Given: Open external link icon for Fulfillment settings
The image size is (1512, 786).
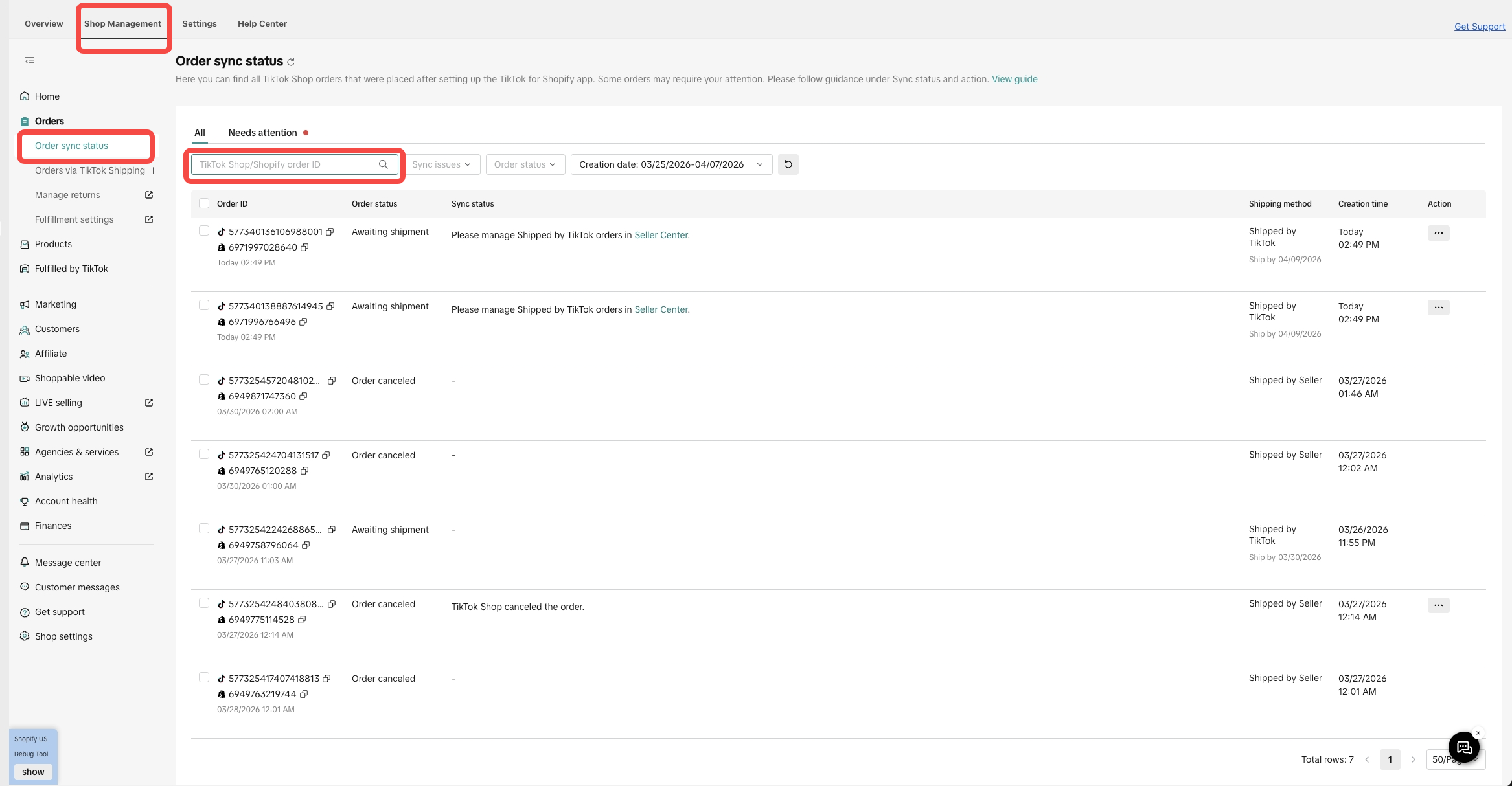Looking at the screenshot, I should coord(149,219).
